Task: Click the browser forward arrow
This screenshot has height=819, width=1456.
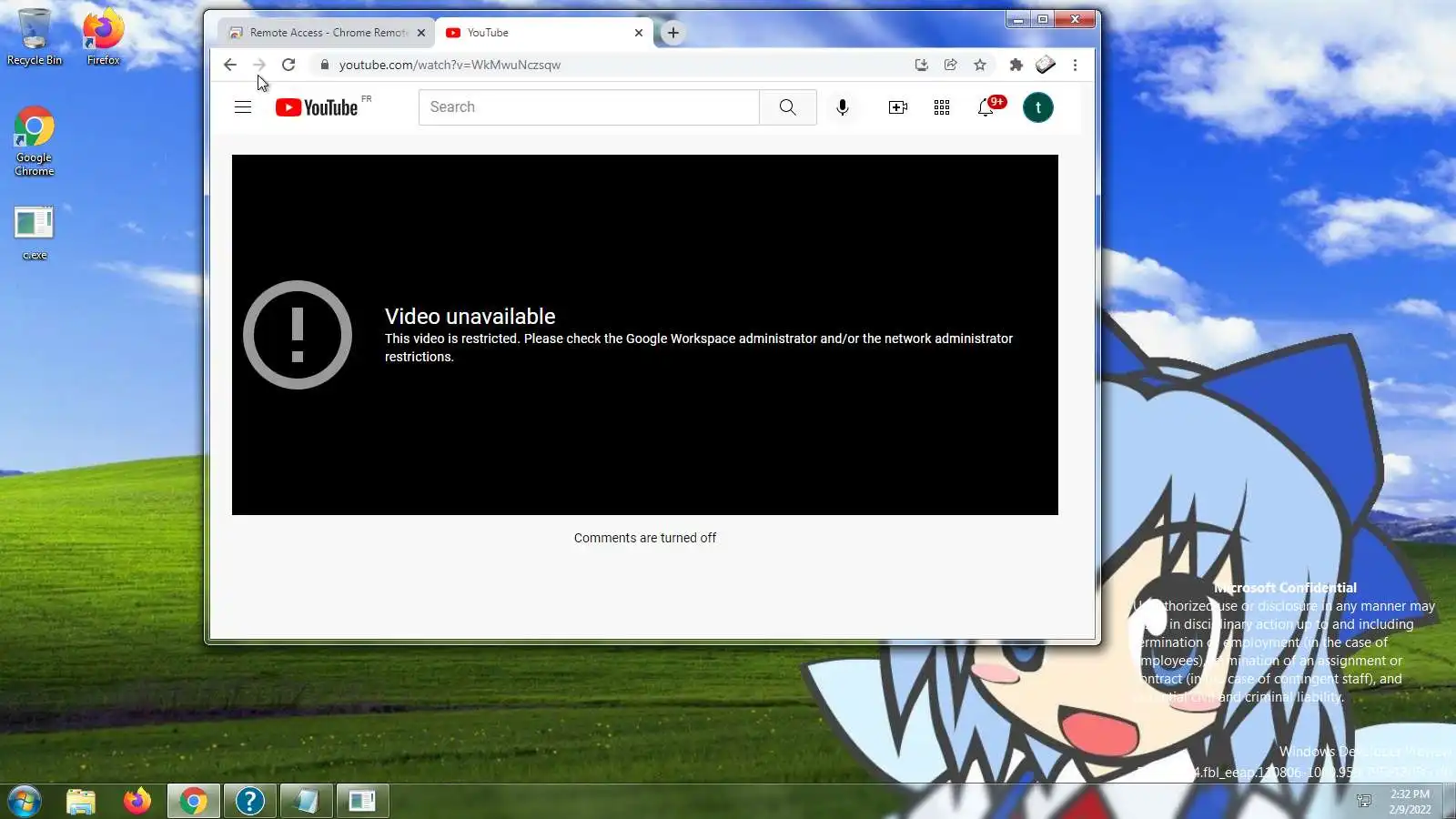Action: [x=259, y=65]
